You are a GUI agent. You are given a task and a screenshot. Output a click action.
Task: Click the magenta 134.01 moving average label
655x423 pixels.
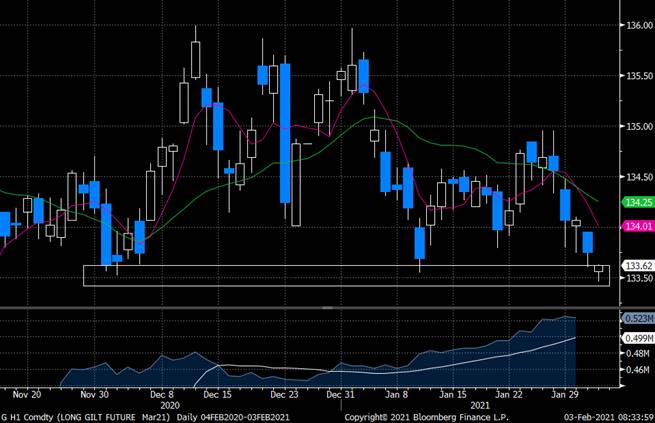(x=638, y=226)
